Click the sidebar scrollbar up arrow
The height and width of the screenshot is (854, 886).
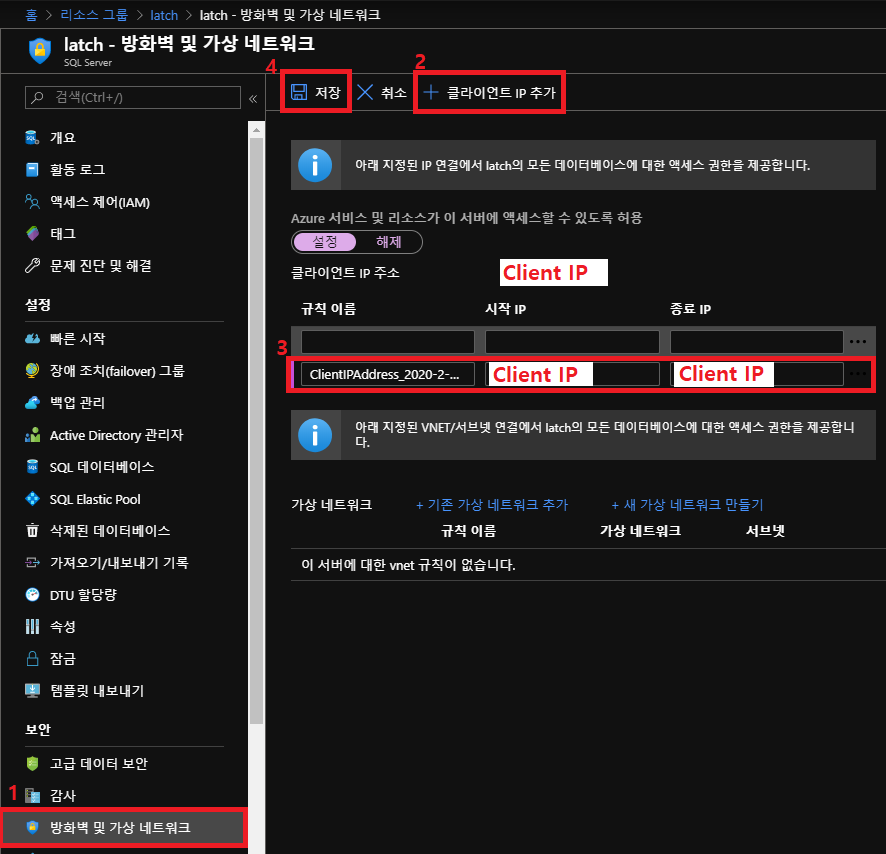[x=257, y=130]
